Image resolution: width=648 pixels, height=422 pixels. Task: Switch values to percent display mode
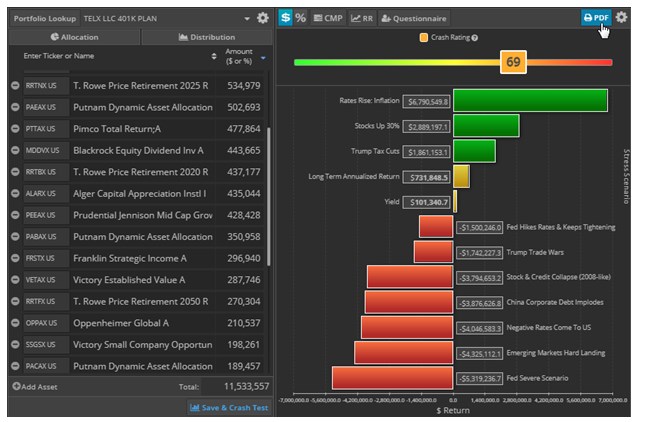[301, 18]
